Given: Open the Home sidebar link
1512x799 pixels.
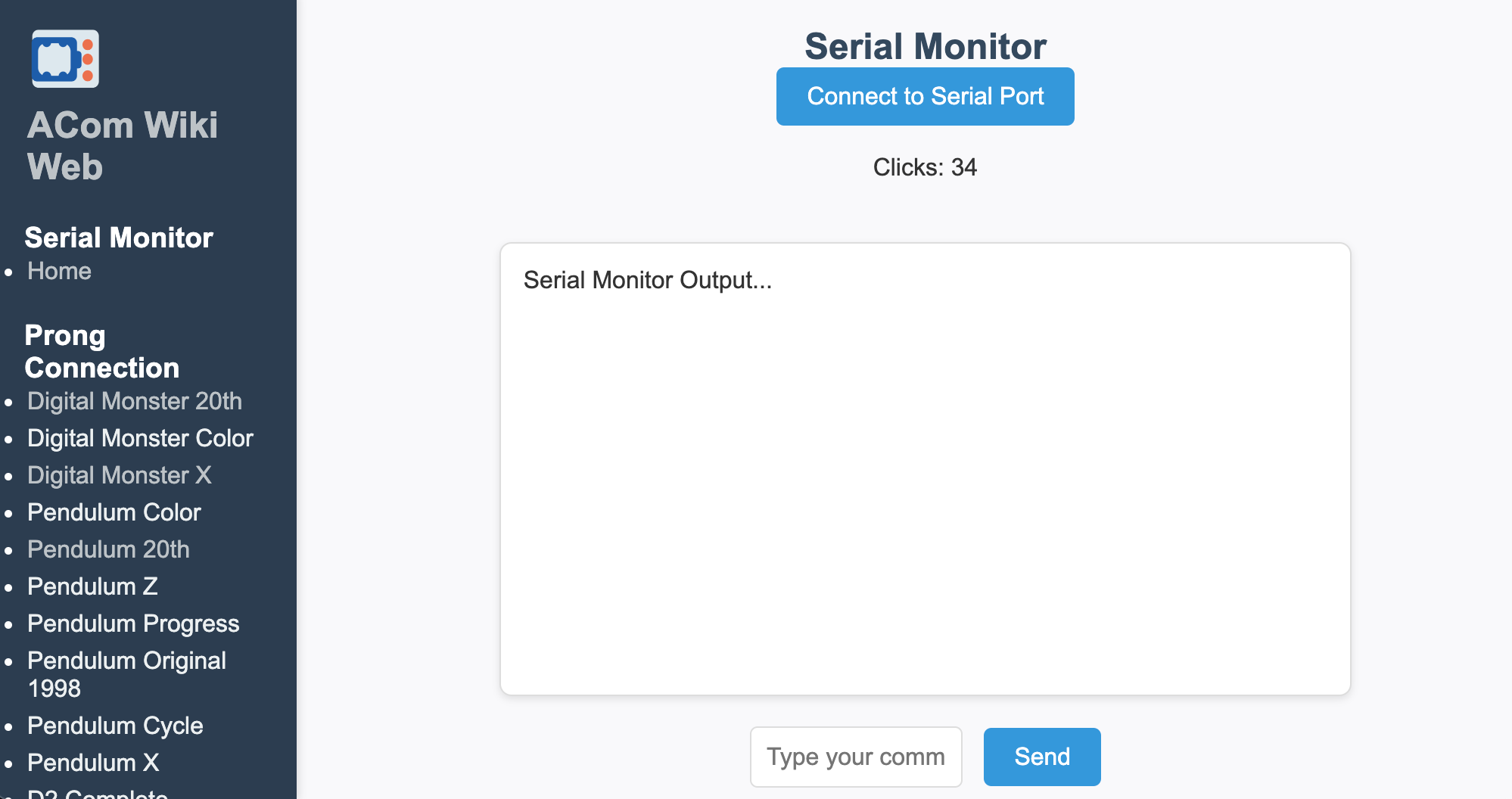Looking at the screenshot, I should coord(59,271).
